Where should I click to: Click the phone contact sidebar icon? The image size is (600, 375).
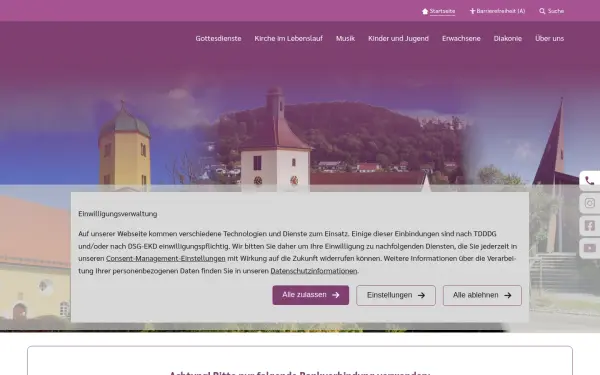point(590,181)
